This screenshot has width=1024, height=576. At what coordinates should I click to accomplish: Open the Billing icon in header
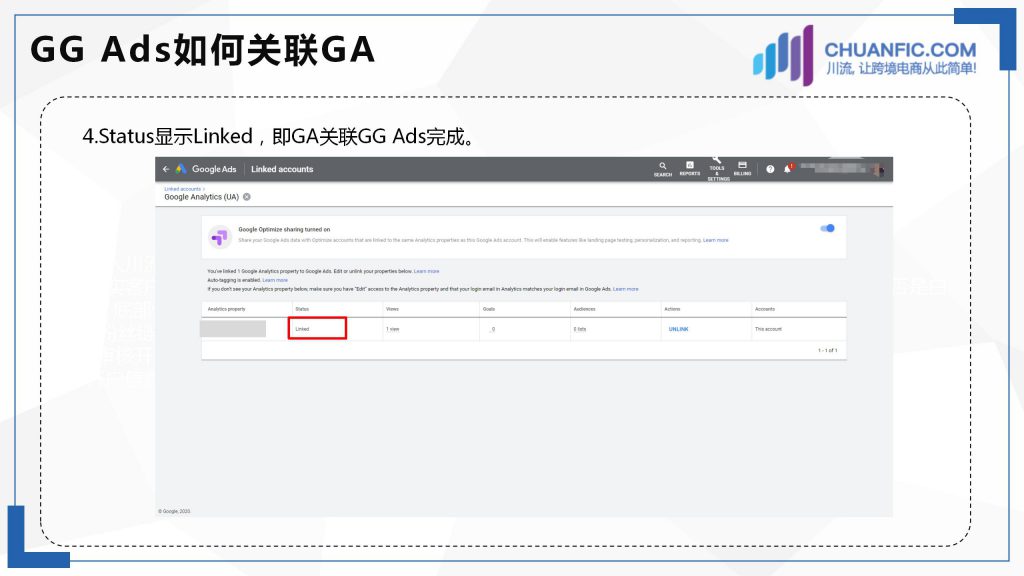tap(743, 168)
